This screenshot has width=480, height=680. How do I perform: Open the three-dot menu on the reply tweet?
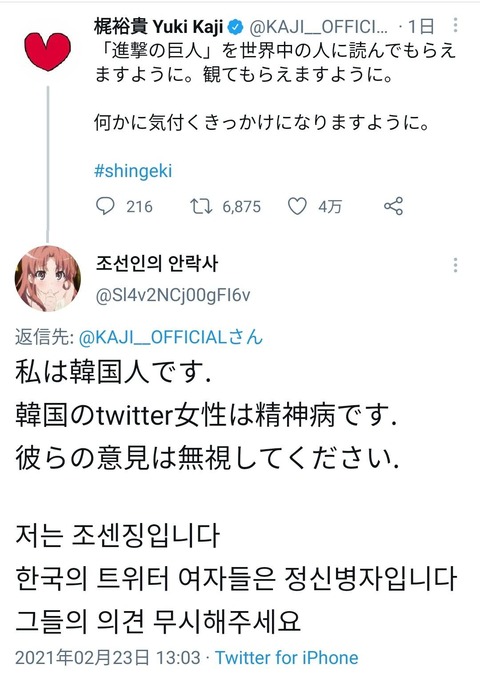point(455,265)
